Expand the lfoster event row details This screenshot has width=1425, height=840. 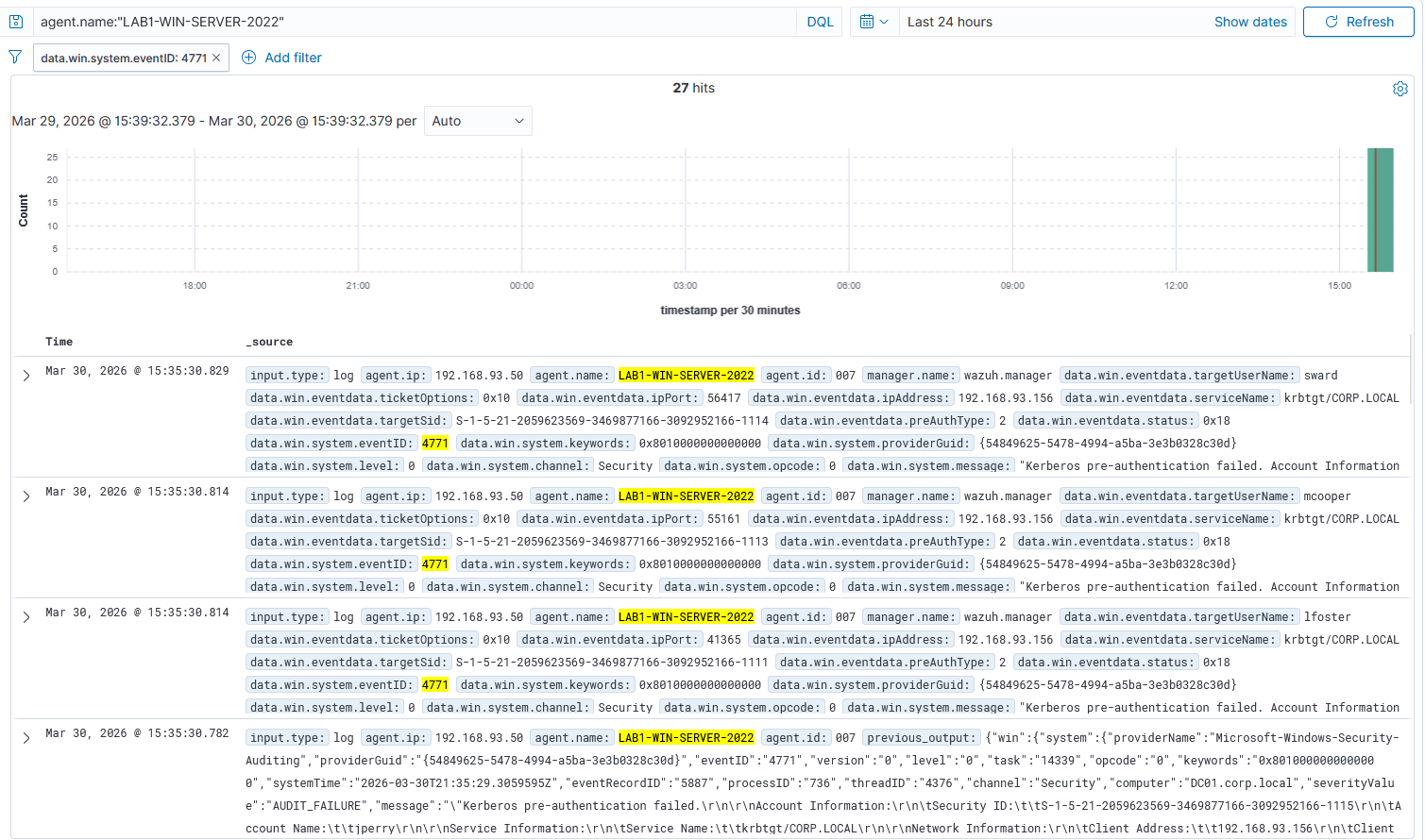[26, 617]
